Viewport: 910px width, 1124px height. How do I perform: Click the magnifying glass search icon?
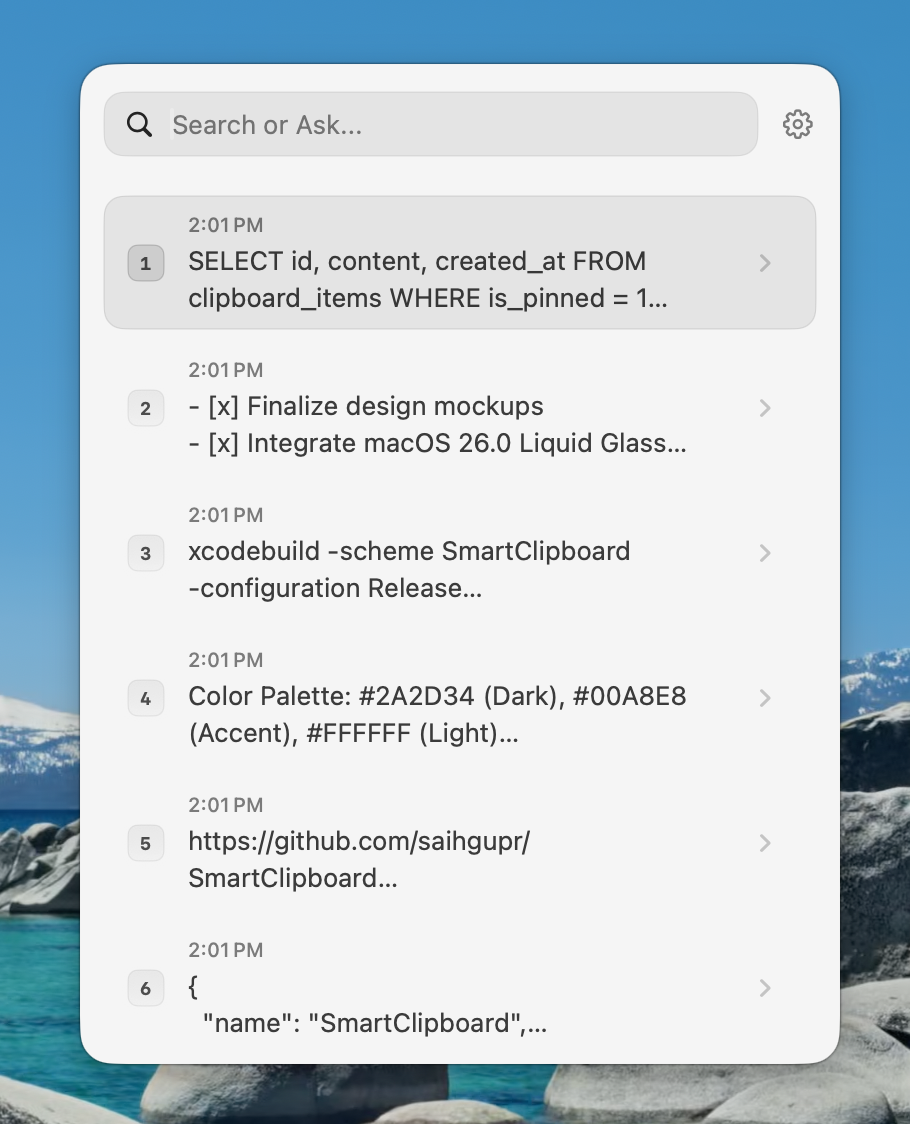tap(139, 124)
